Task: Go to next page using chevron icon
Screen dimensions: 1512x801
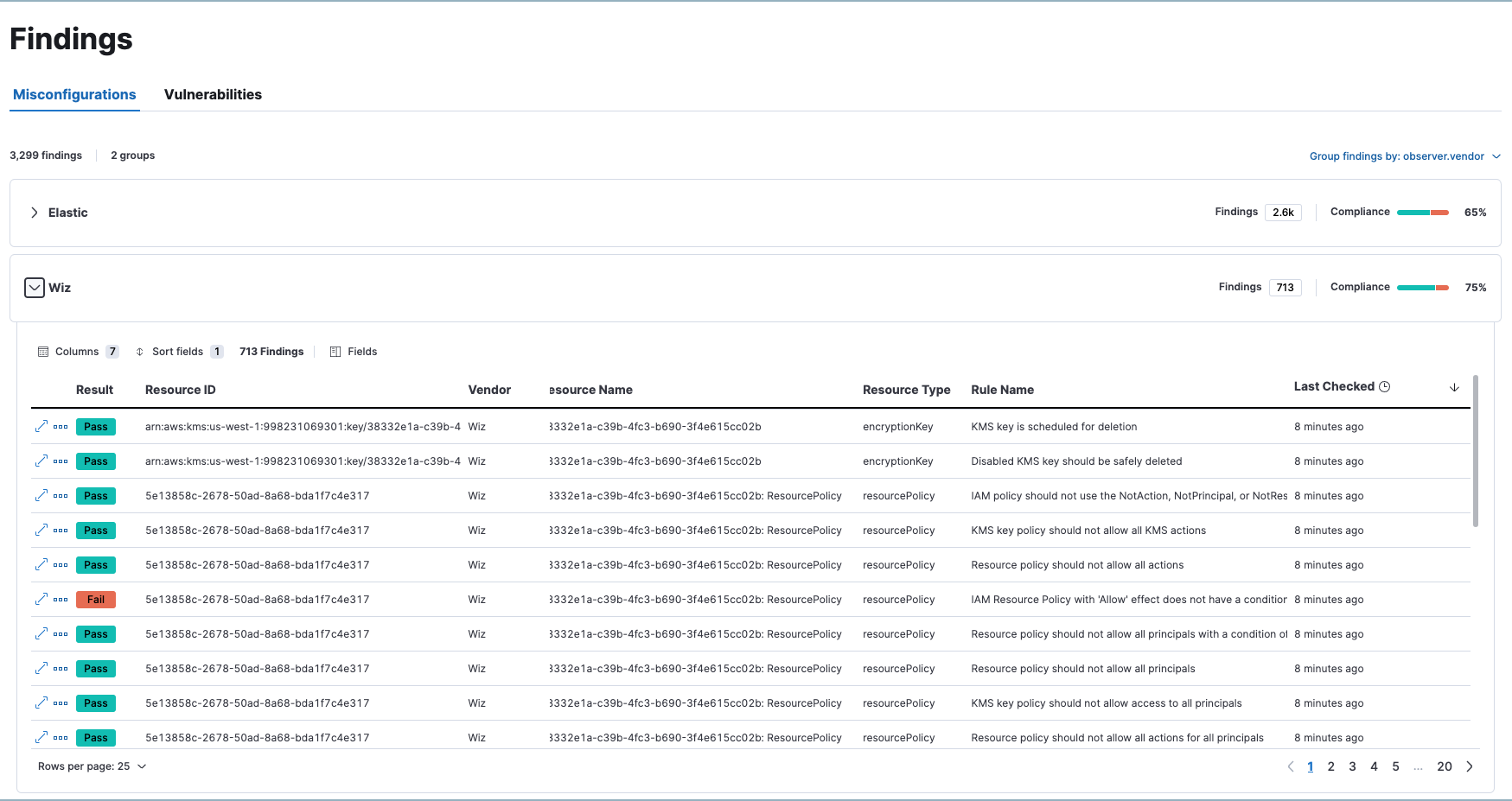Action: point(1470,766)
